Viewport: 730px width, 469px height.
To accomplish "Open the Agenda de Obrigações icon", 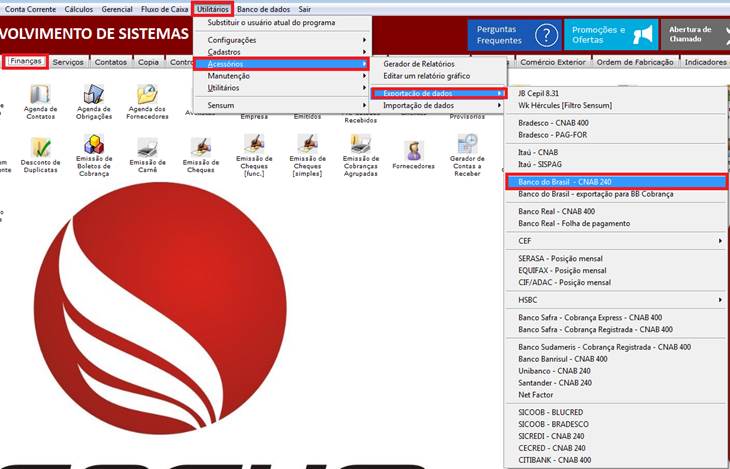I will (x=94, y=95).
